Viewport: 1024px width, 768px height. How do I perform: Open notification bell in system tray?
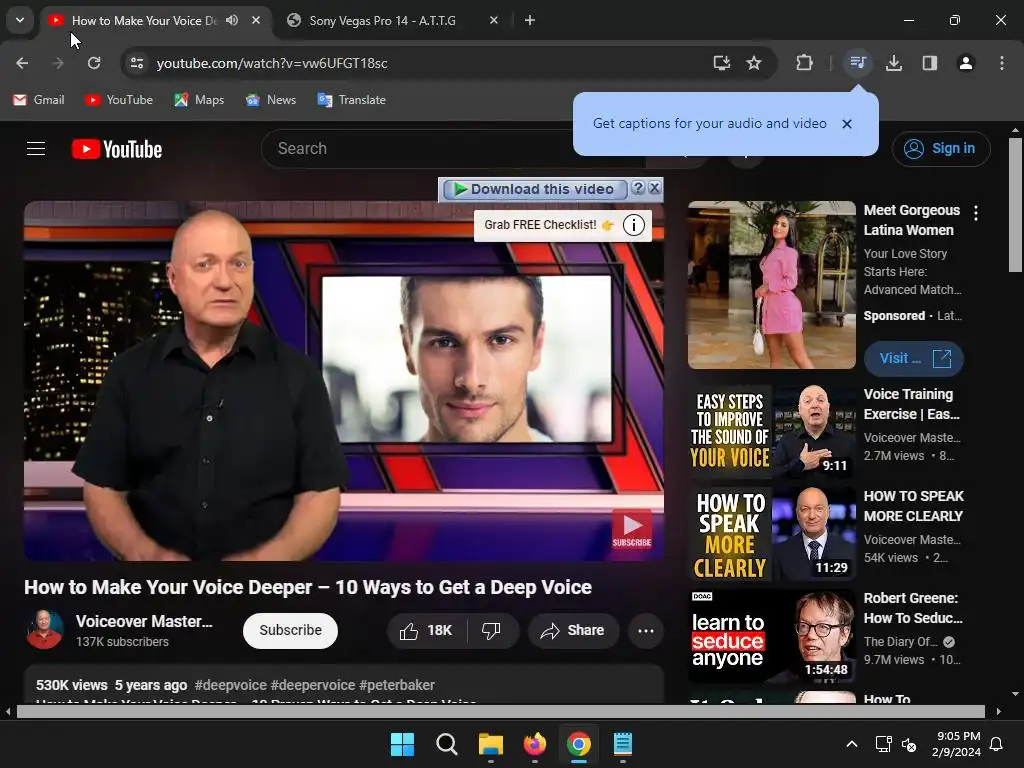pos(997,744)
